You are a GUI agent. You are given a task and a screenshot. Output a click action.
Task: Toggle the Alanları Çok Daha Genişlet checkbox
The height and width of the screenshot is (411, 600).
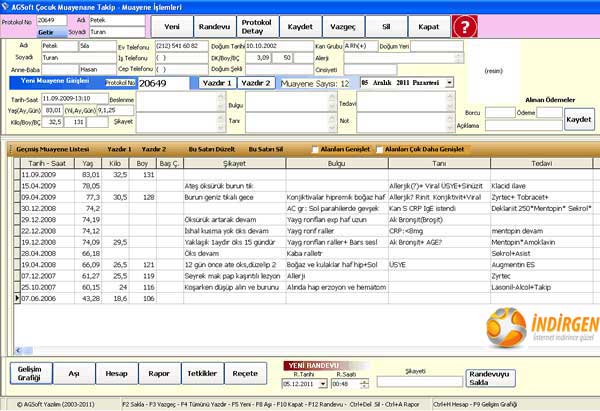pyautogui.click(x=379, y=148)
